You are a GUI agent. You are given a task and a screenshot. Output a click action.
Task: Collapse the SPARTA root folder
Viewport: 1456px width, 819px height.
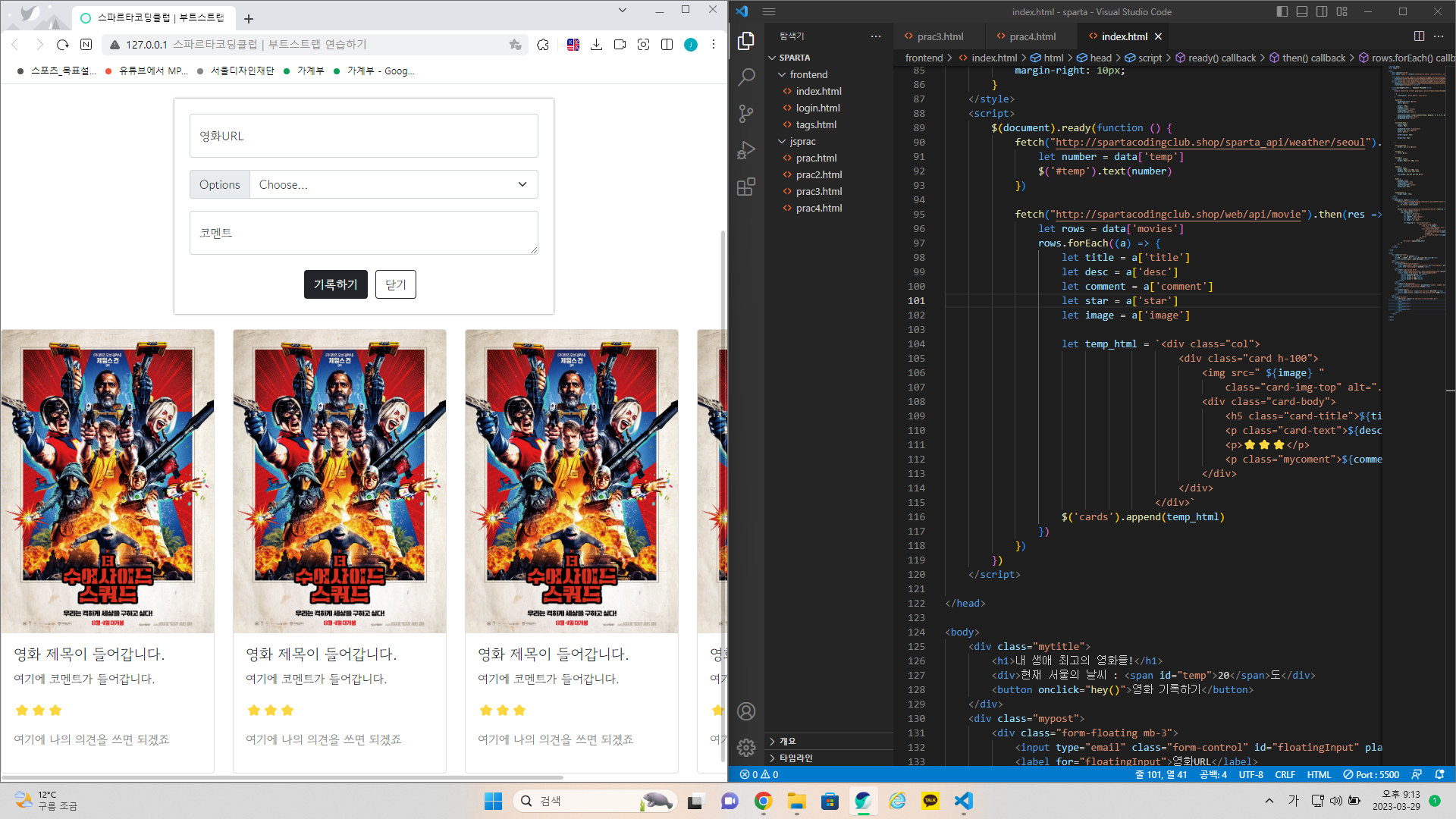829,58
